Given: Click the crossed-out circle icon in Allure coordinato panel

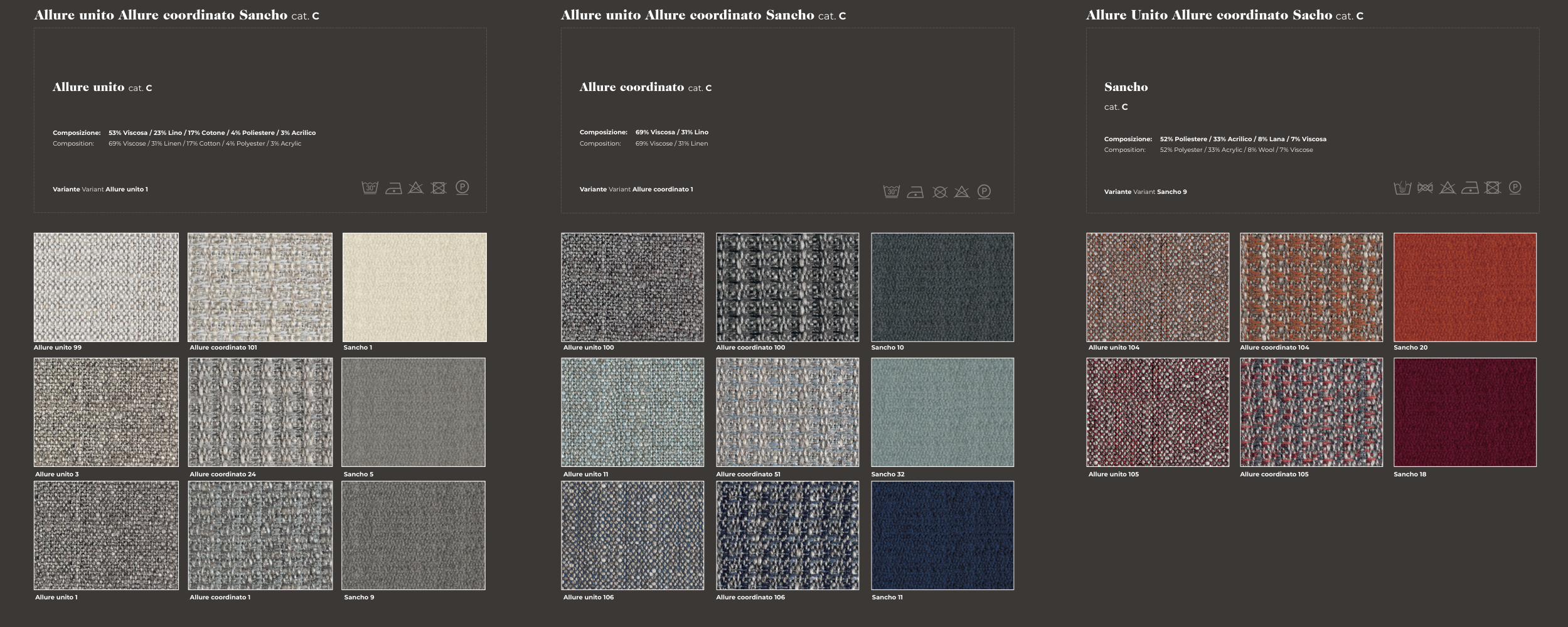Looking at the screenshot, I should click(939, 192).
